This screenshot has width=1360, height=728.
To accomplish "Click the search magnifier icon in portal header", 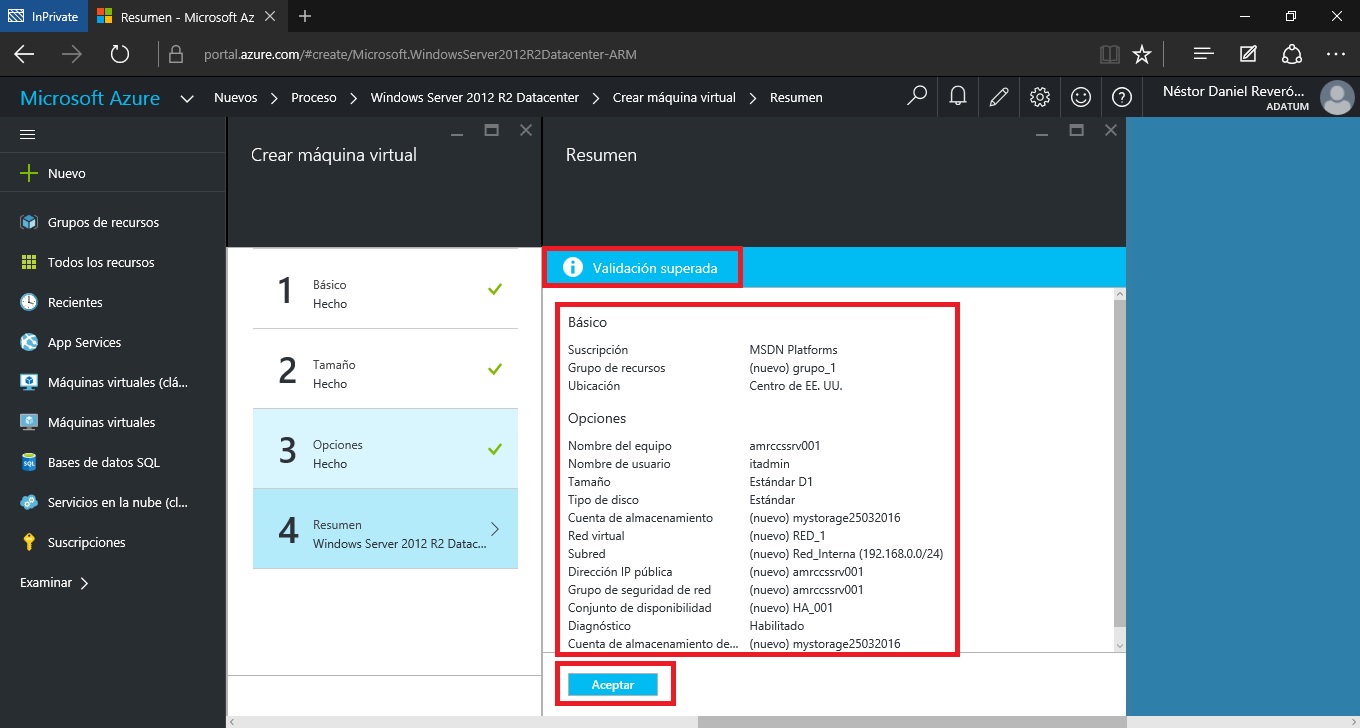I will 916,97.
